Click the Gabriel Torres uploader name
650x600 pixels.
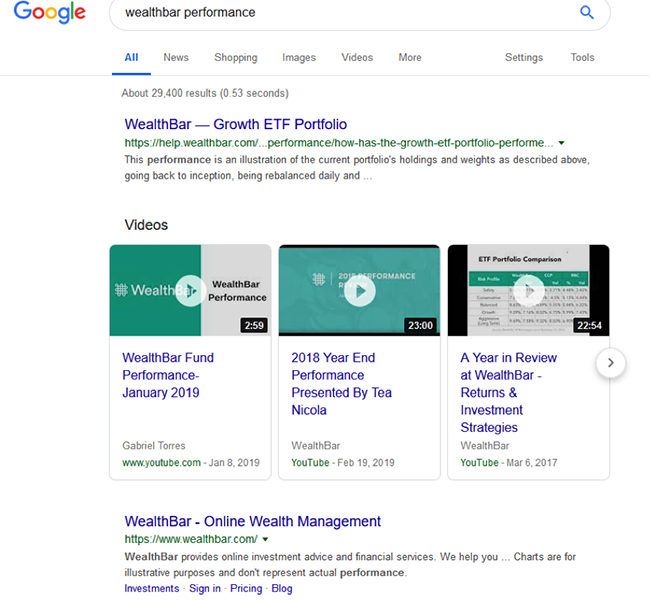click(x=154, y=446)
